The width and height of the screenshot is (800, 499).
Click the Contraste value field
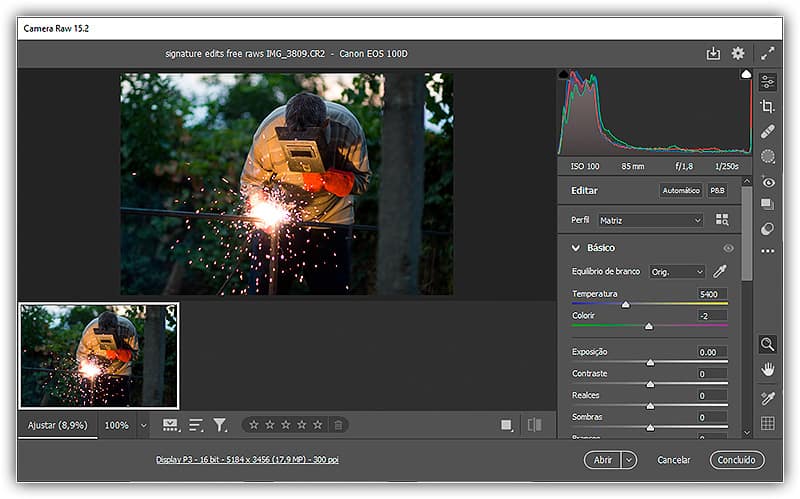tap(712, 374)
